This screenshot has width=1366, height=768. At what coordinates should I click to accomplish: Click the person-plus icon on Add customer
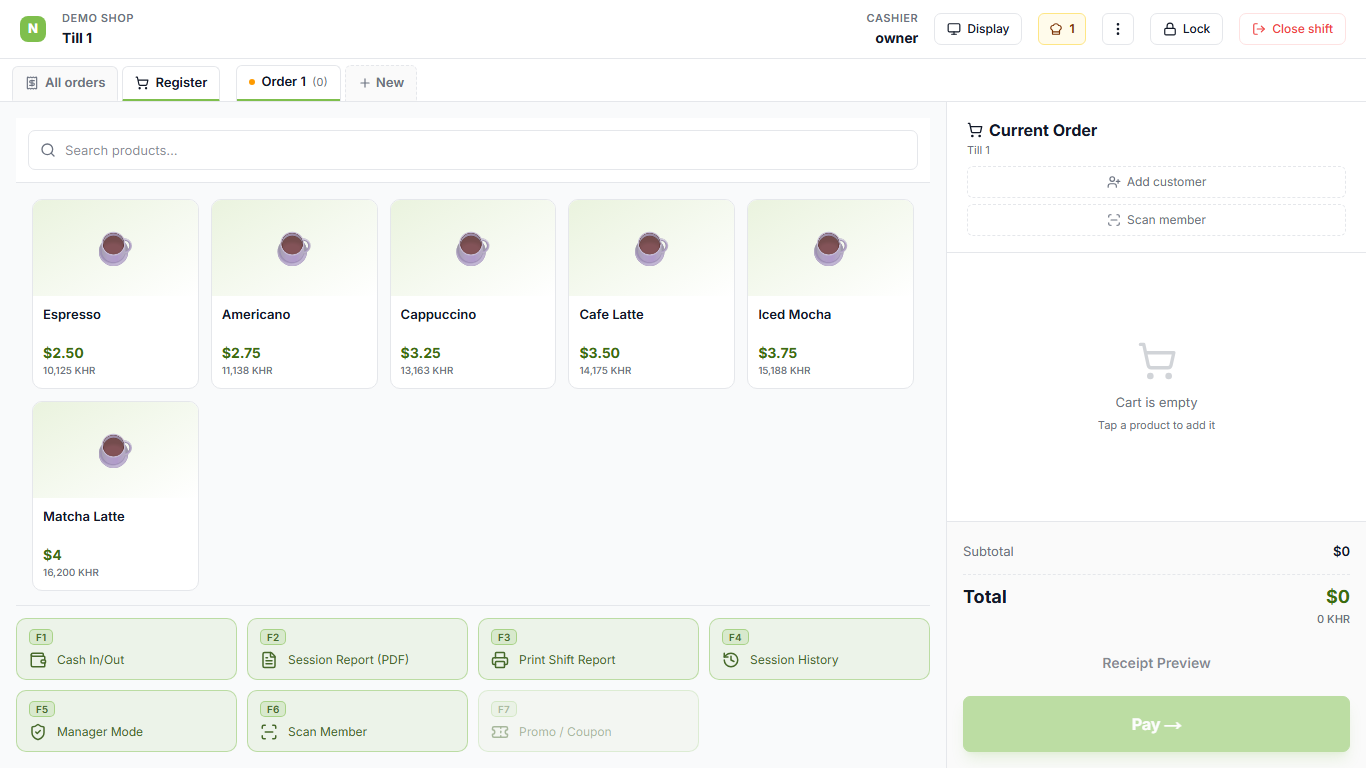pos(1114,182)
